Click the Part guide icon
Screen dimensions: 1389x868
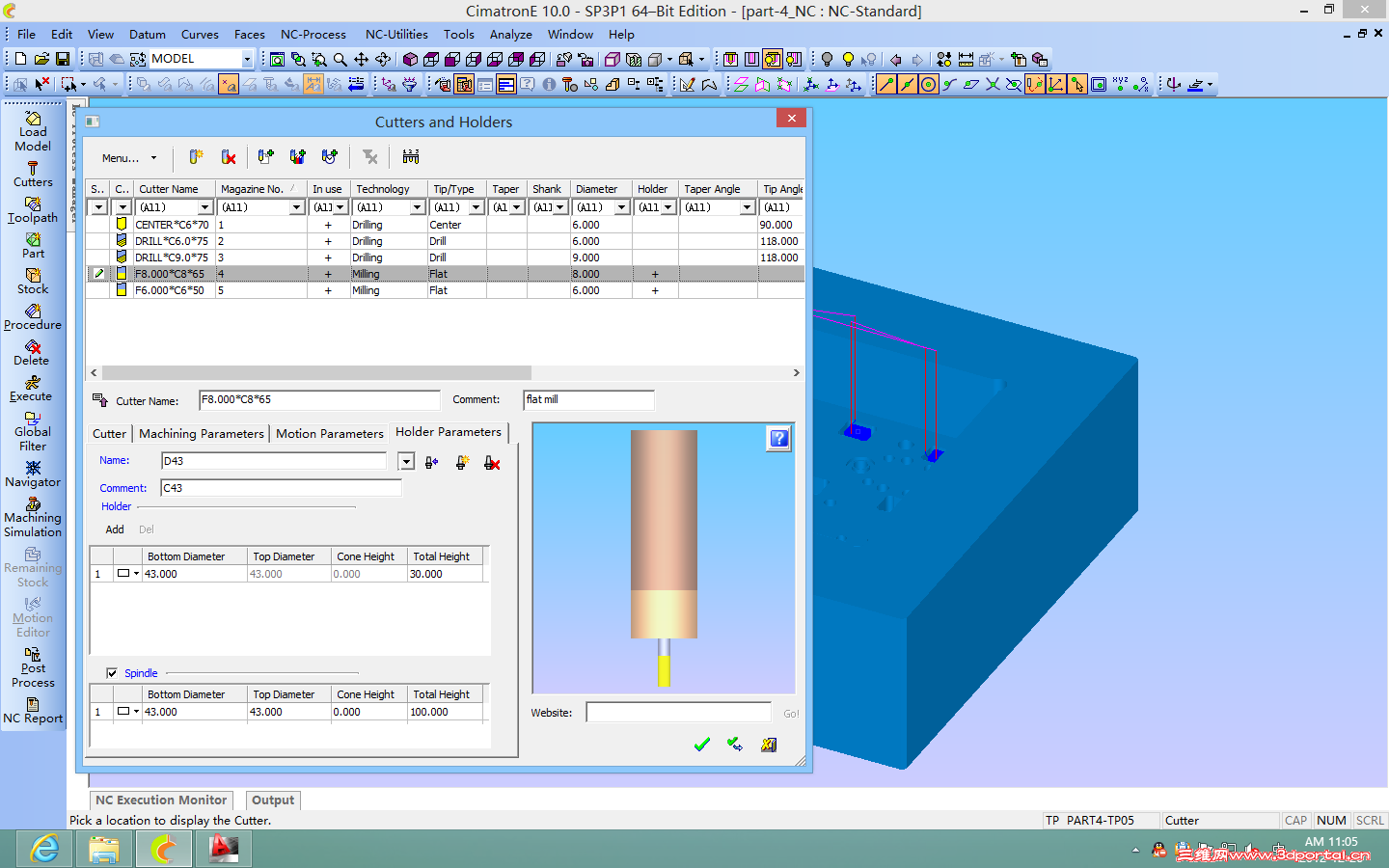coord(33,246)
